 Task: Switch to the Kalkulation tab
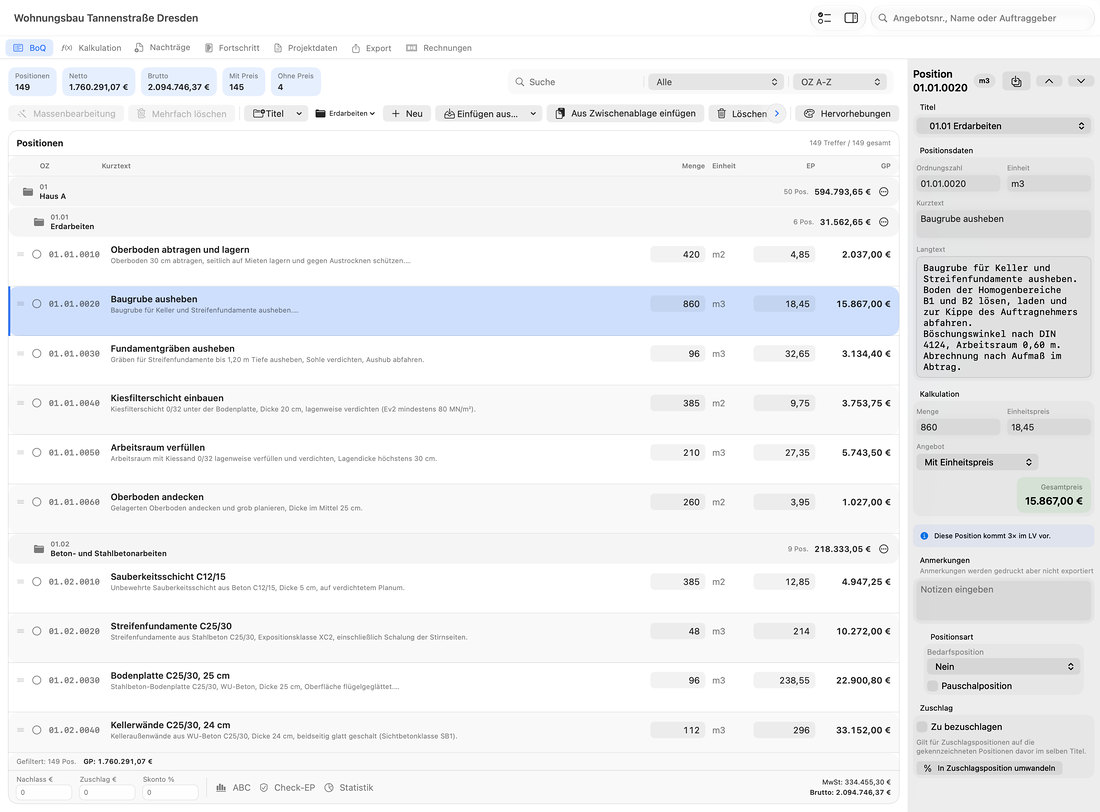91,48
